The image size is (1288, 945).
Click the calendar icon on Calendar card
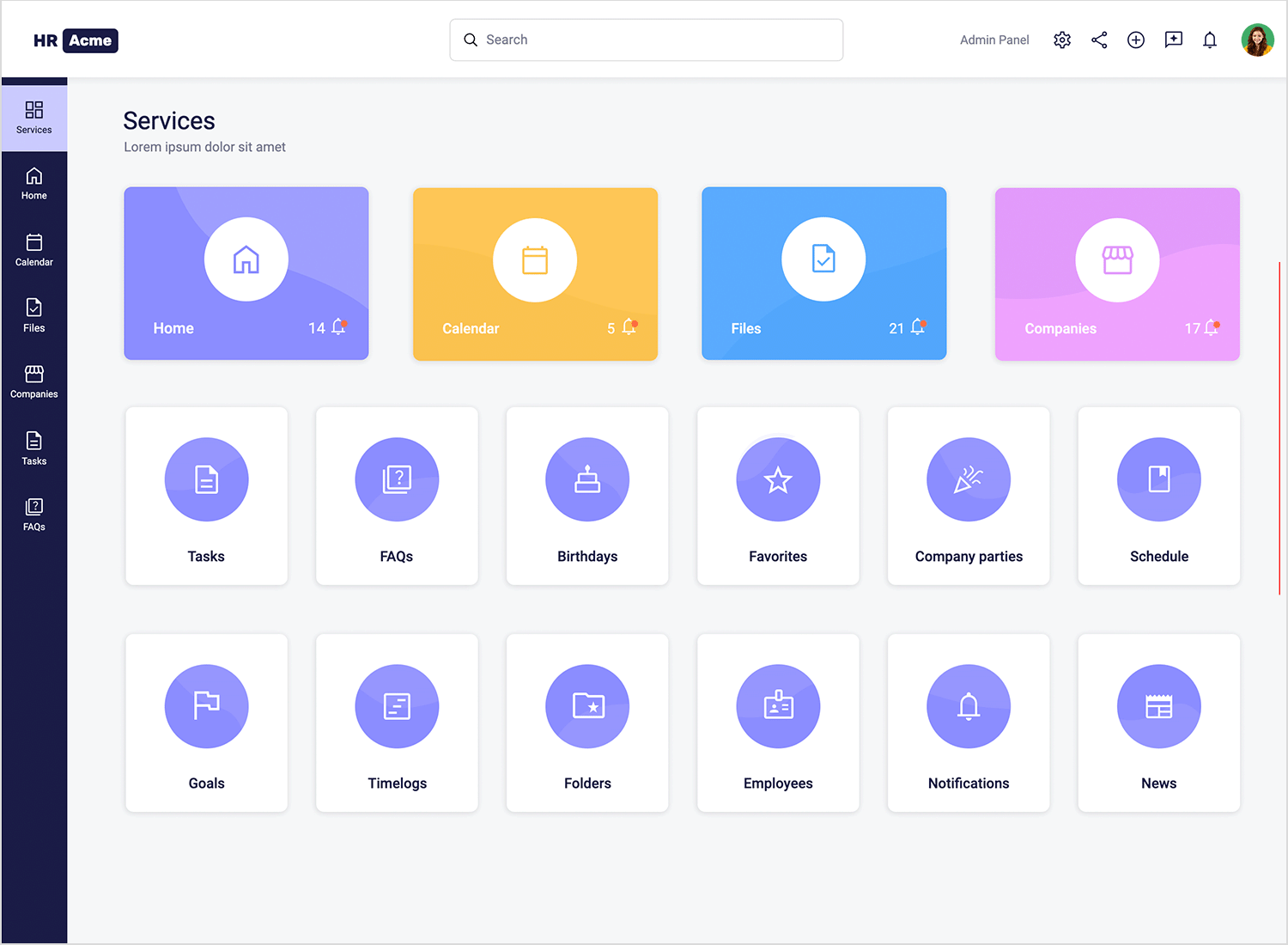click(x=535, y=259)
